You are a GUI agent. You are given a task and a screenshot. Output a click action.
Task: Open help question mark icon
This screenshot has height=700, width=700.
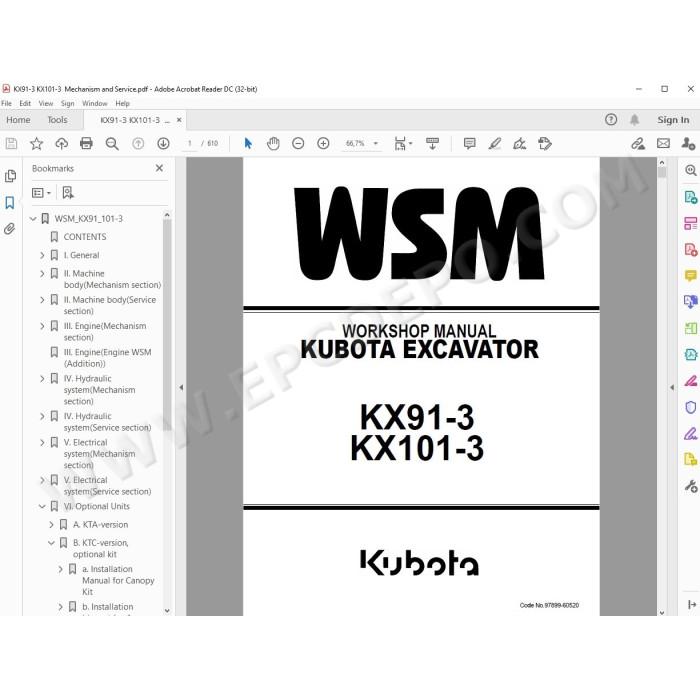611,119
